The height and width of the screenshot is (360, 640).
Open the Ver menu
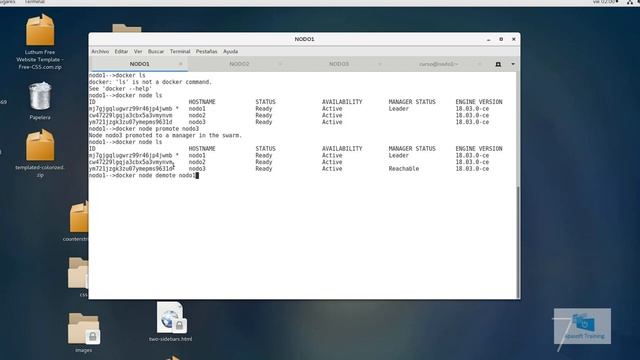(138, 51)
